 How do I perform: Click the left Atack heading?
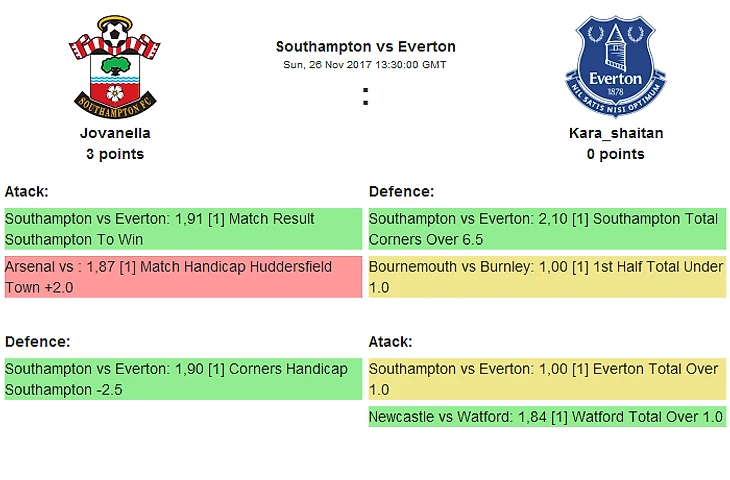click(x=27, y=191)
